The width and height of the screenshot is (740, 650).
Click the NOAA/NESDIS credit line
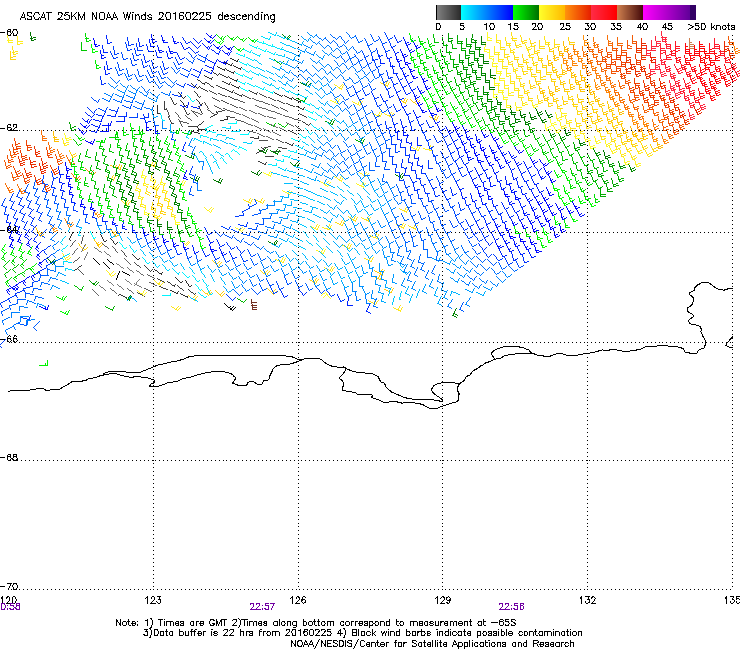pos(432,644)
